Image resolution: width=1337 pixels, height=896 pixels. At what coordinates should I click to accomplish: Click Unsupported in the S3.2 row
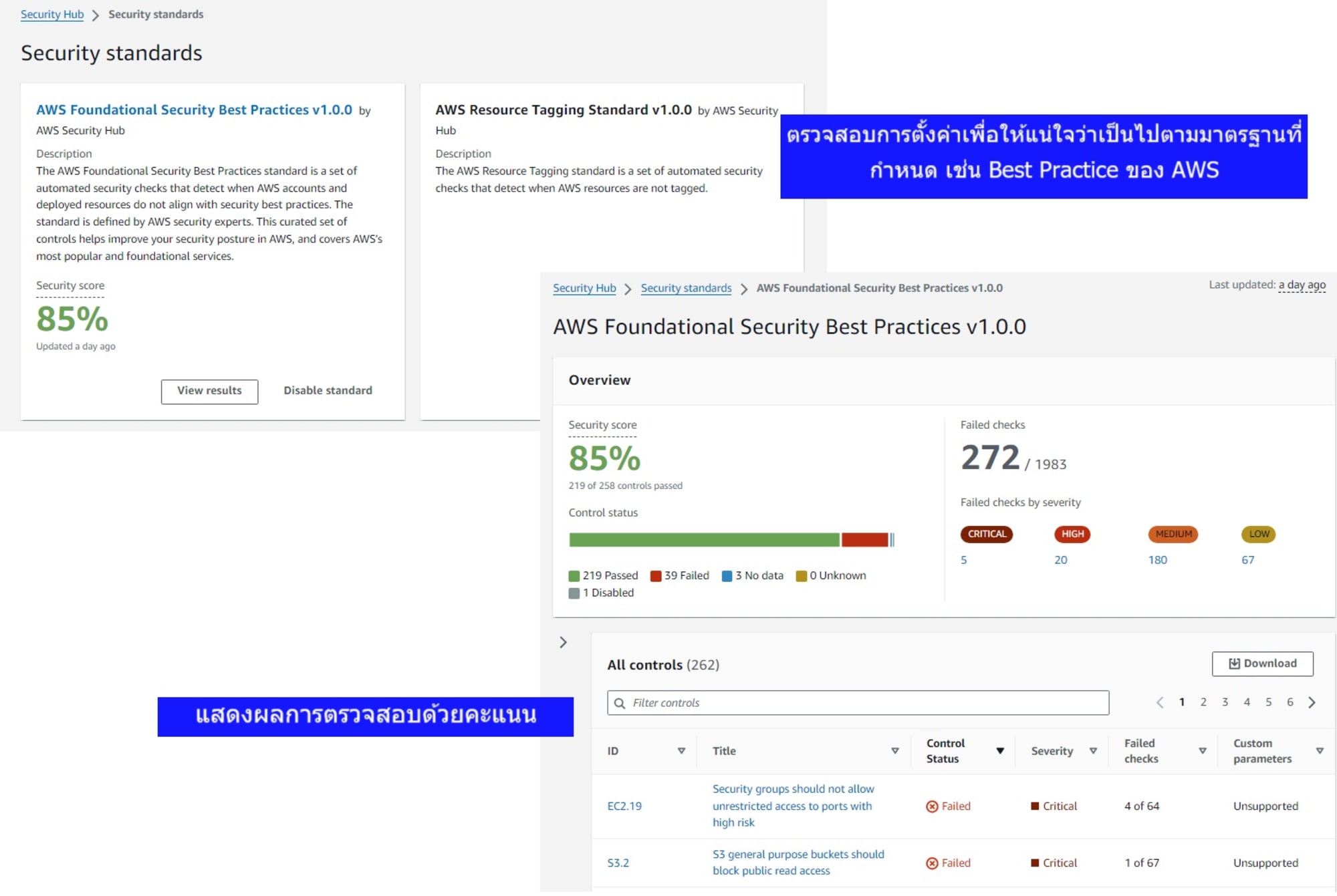pyautogui.click(x=1265, y=863)
